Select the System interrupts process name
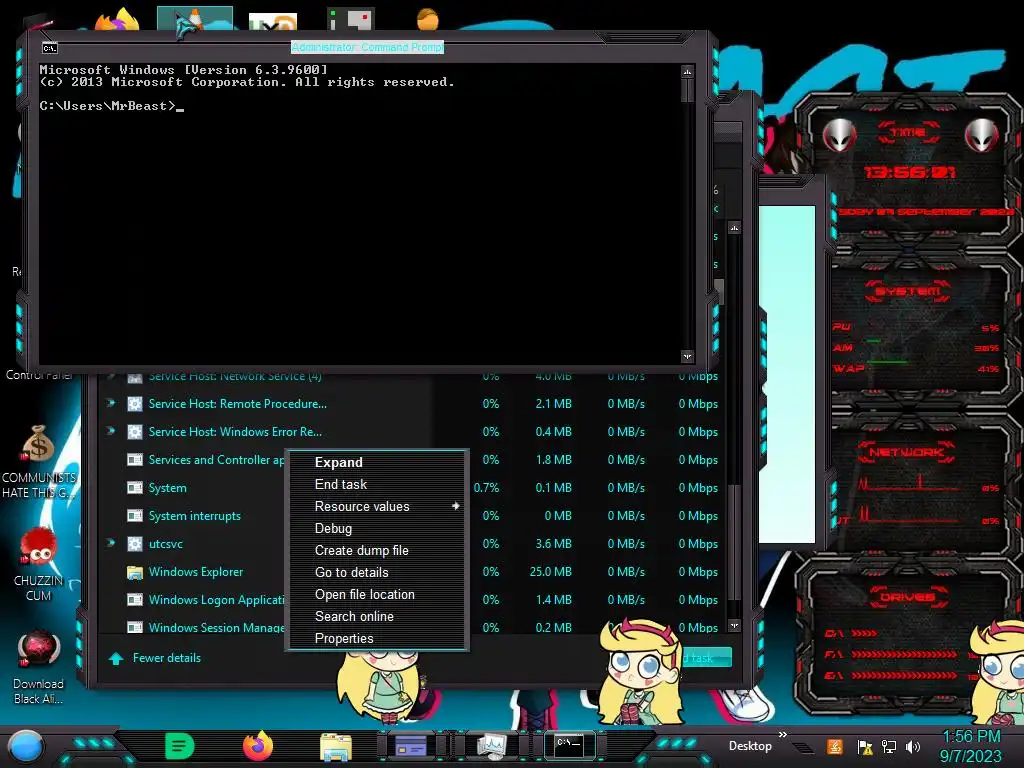1024x768 pixels. [195, 516]
